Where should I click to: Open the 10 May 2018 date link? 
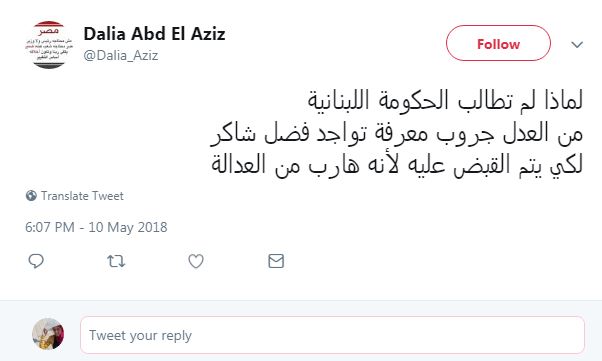click(x=128, y=227)
